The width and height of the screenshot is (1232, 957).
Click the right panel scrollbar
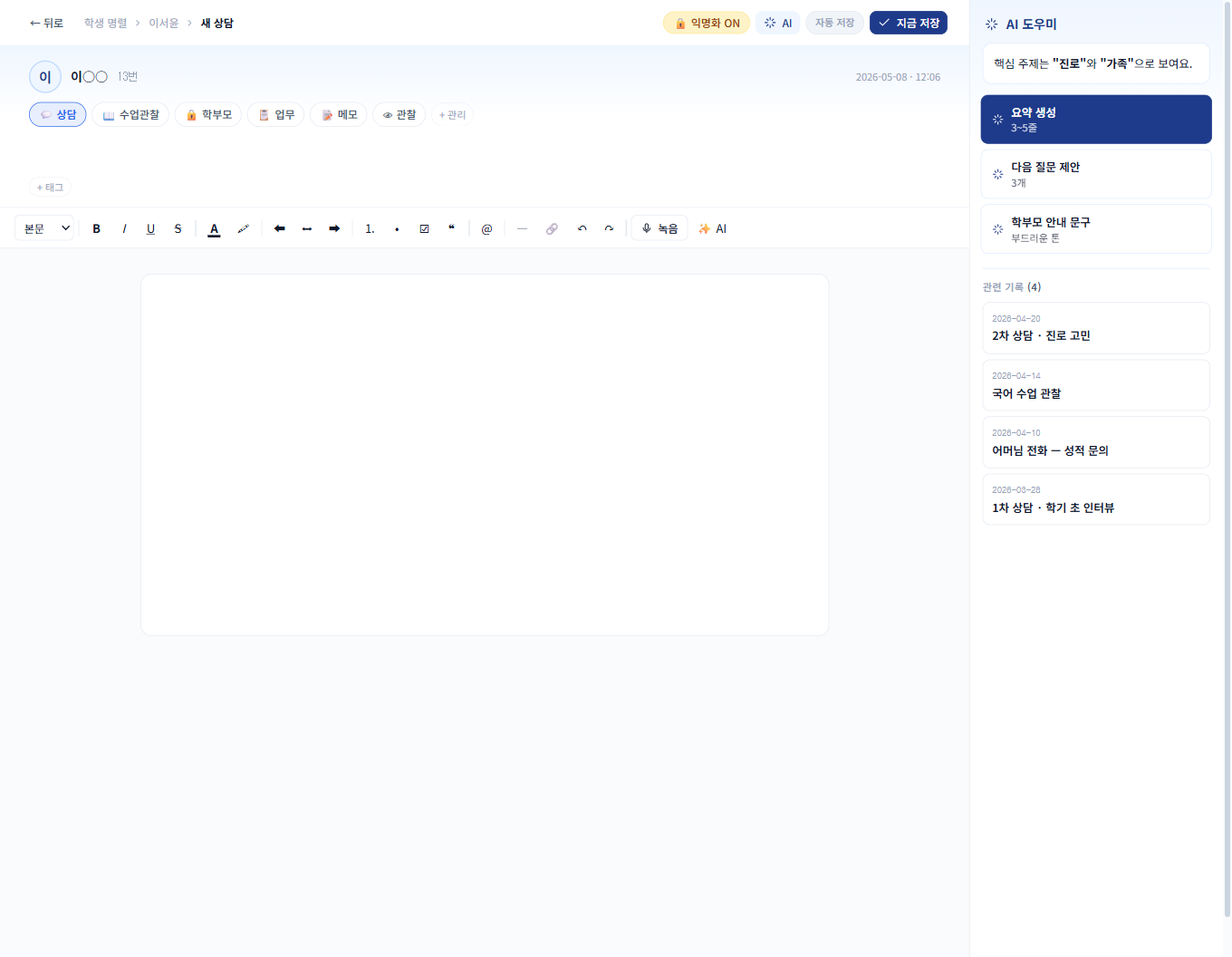1227,458
